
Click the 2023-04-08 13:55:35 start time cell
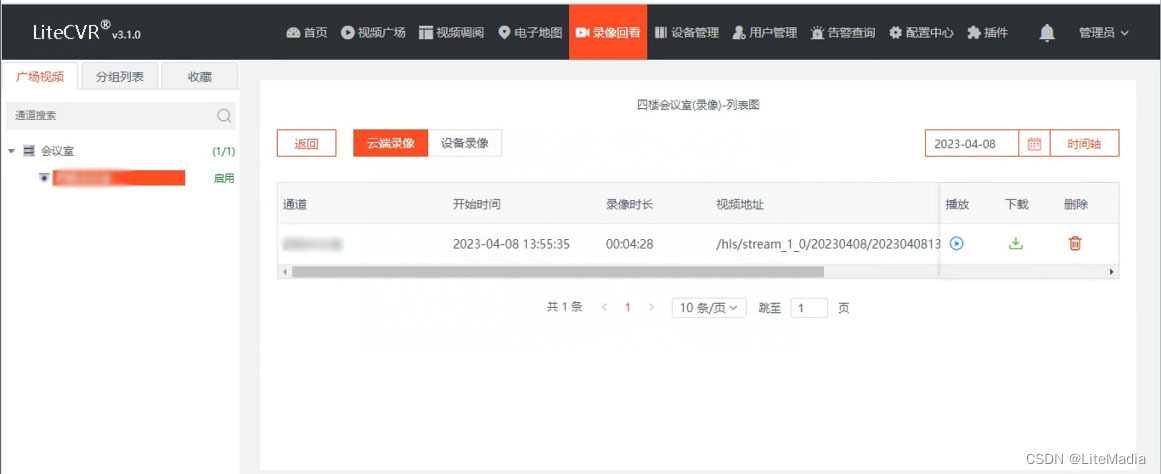[511, 244]
